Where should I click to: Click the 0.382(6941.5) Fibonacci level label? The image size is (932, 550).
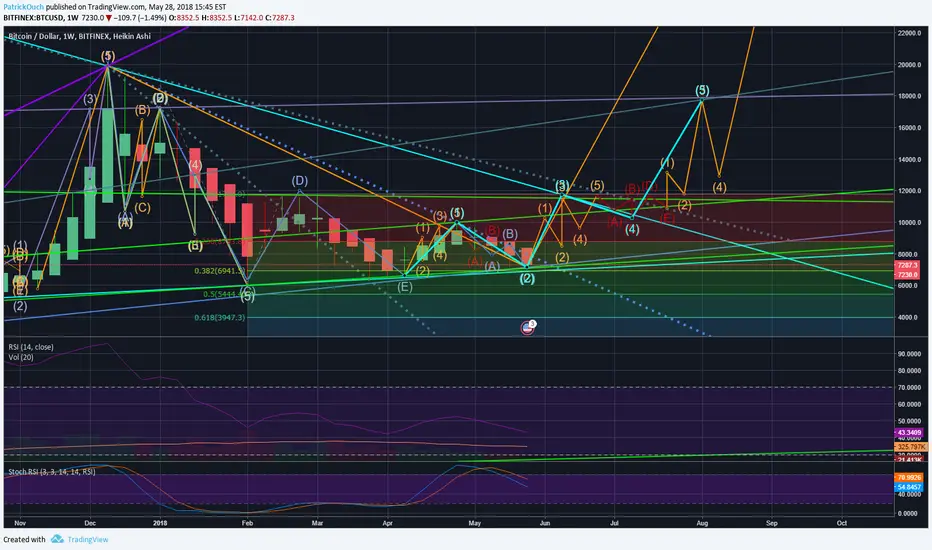(x=219, y=271)
